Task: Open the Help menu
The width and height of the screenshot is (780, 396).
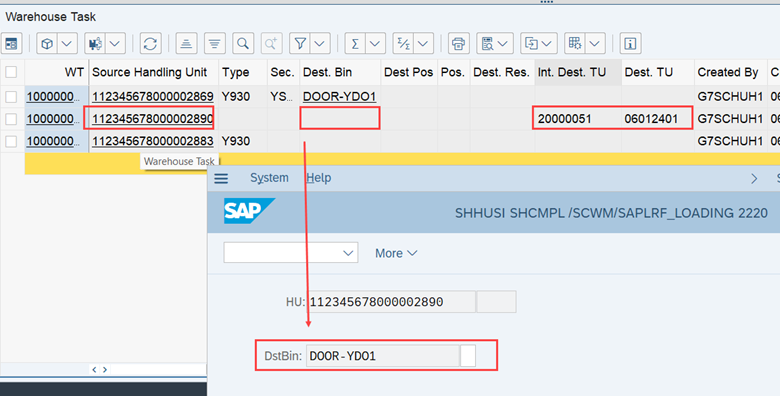Action: click(x=319, y=178)
